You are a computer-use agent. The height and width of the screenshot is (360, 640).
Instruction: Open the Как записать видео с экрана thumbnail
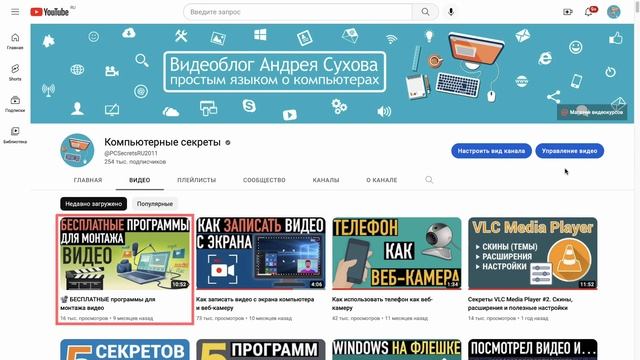(x=261, y=253)
